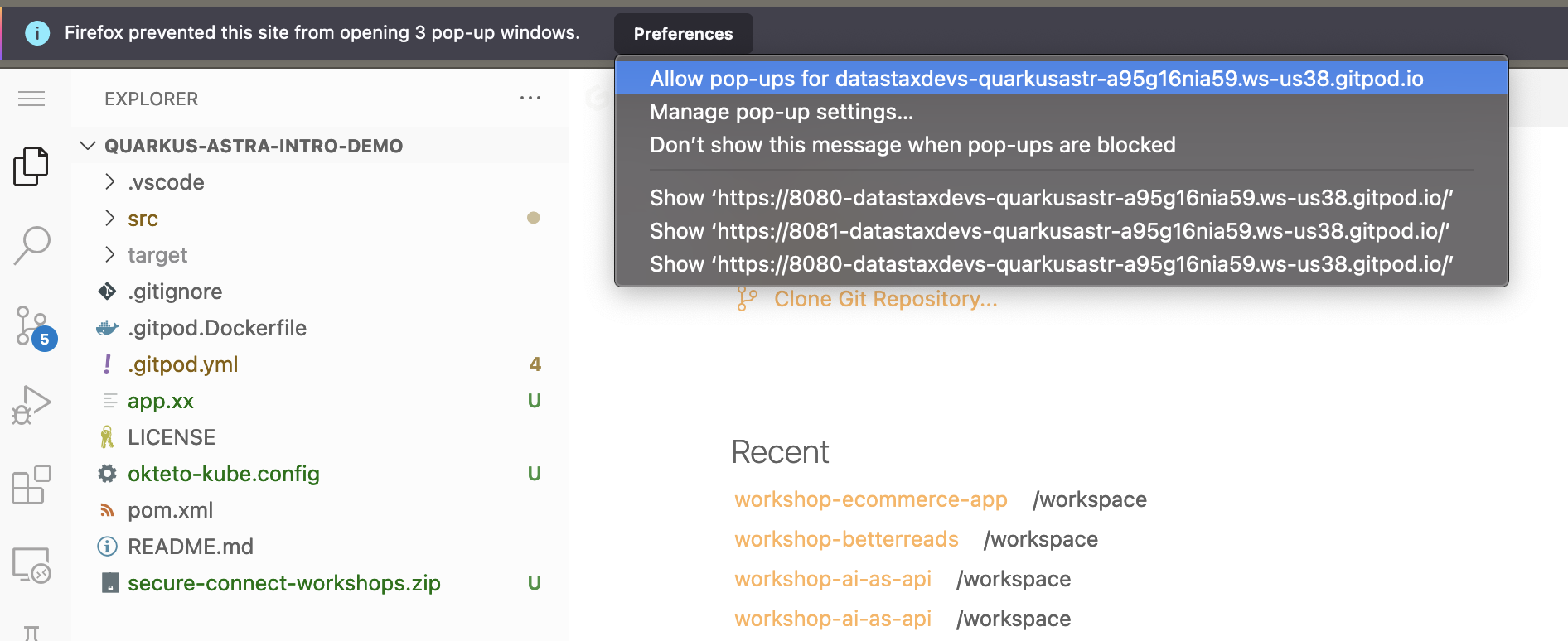The image size is (1568, 641).
Task: Open the Extensions view icon
Action: point(31,484)
